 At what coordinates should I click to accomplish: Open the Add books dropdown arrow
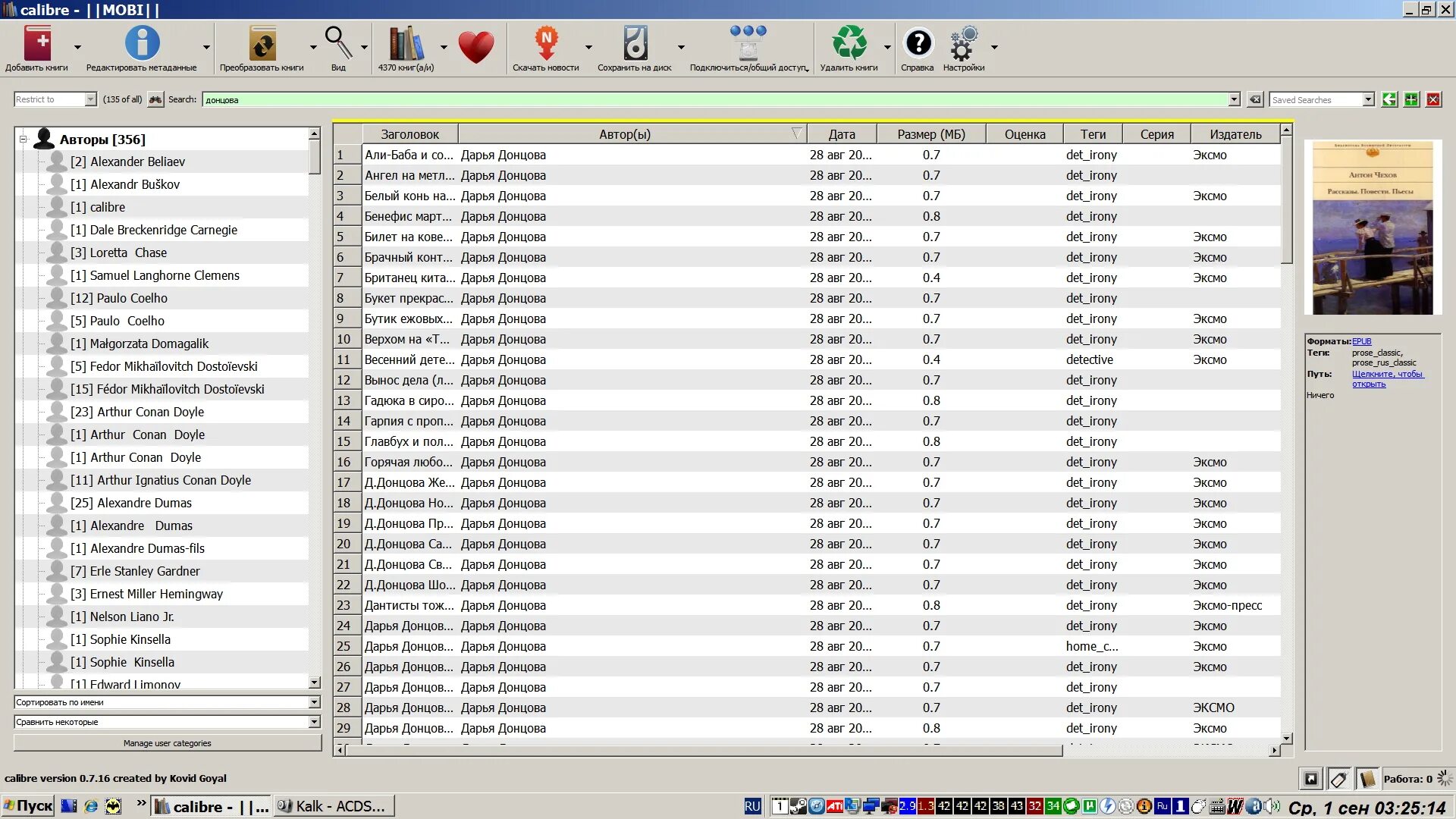click(x=77, y=47)
